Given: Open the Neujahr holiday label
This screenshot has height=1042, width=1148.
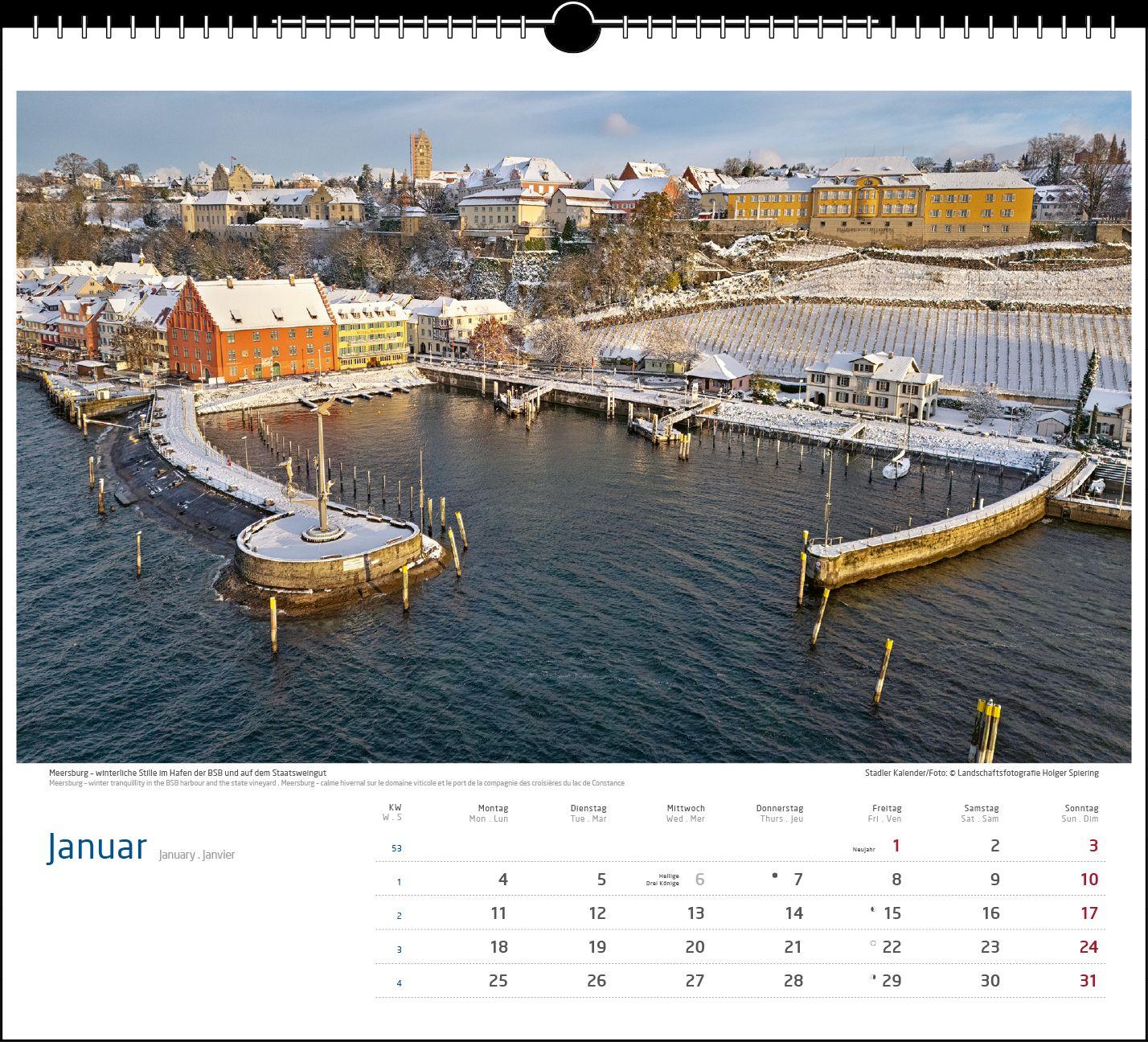Looking at the screenshot, I should pyautogui.click(x=863, y=847).
